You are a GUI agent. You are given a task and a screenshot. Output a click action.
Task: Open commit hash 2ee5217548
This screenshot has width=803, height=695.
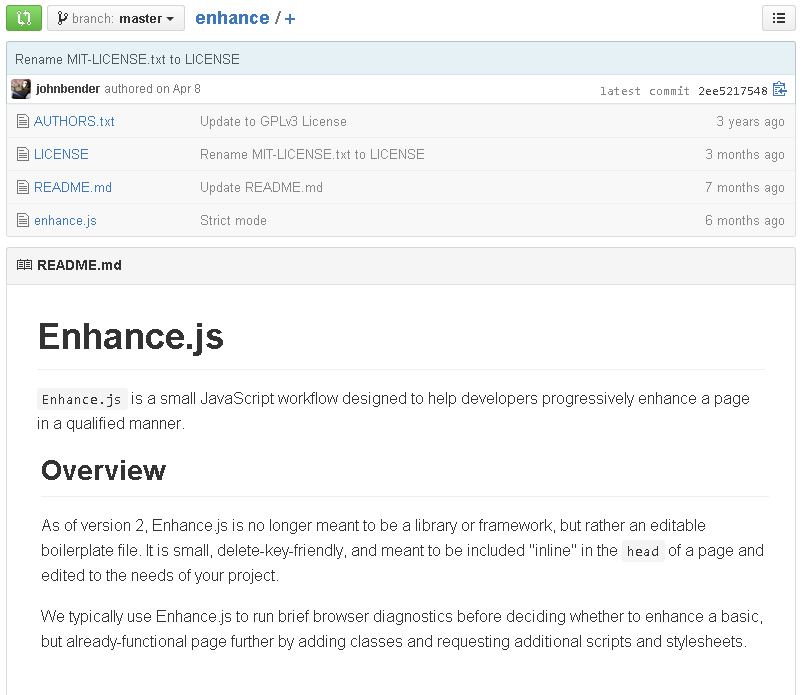click(732, 91)
